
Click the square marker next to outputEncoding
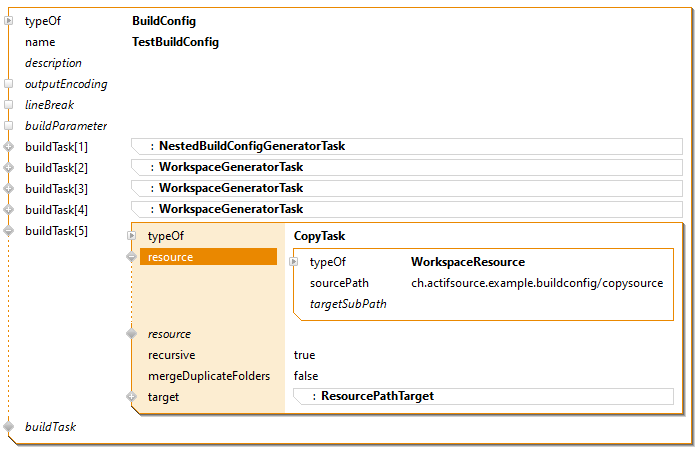click(x=9, y=84)
